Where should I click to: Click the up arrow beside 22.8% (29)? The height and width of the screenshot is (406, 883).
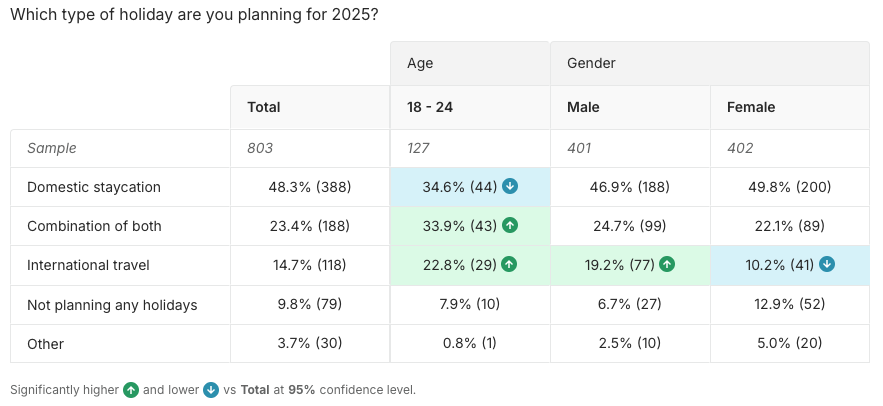[x=509, y=265]
